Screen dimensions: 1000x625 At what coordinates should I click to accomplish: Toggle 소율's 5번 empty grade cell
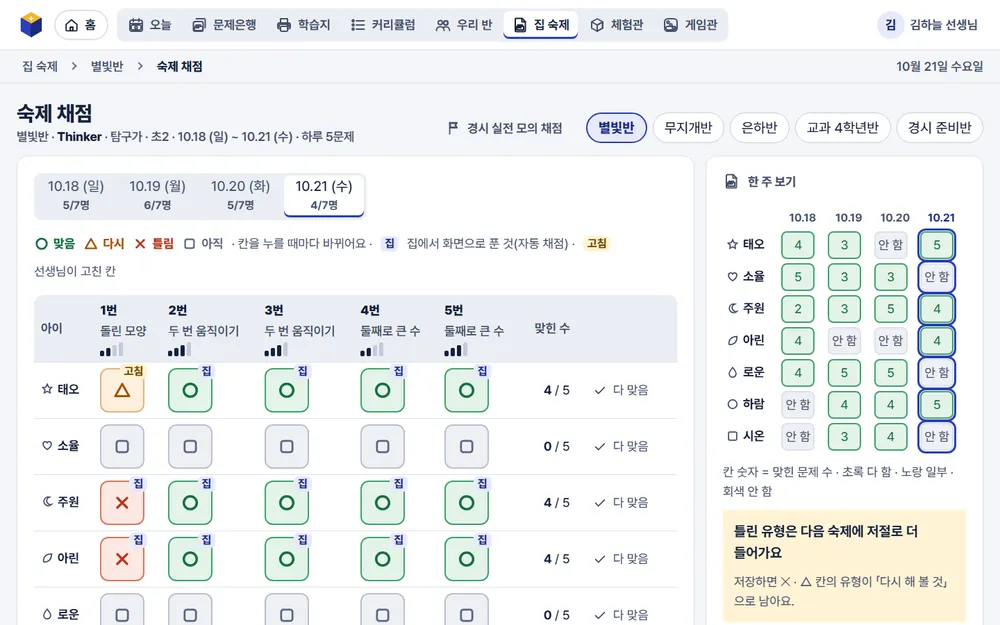coord(466,446)
